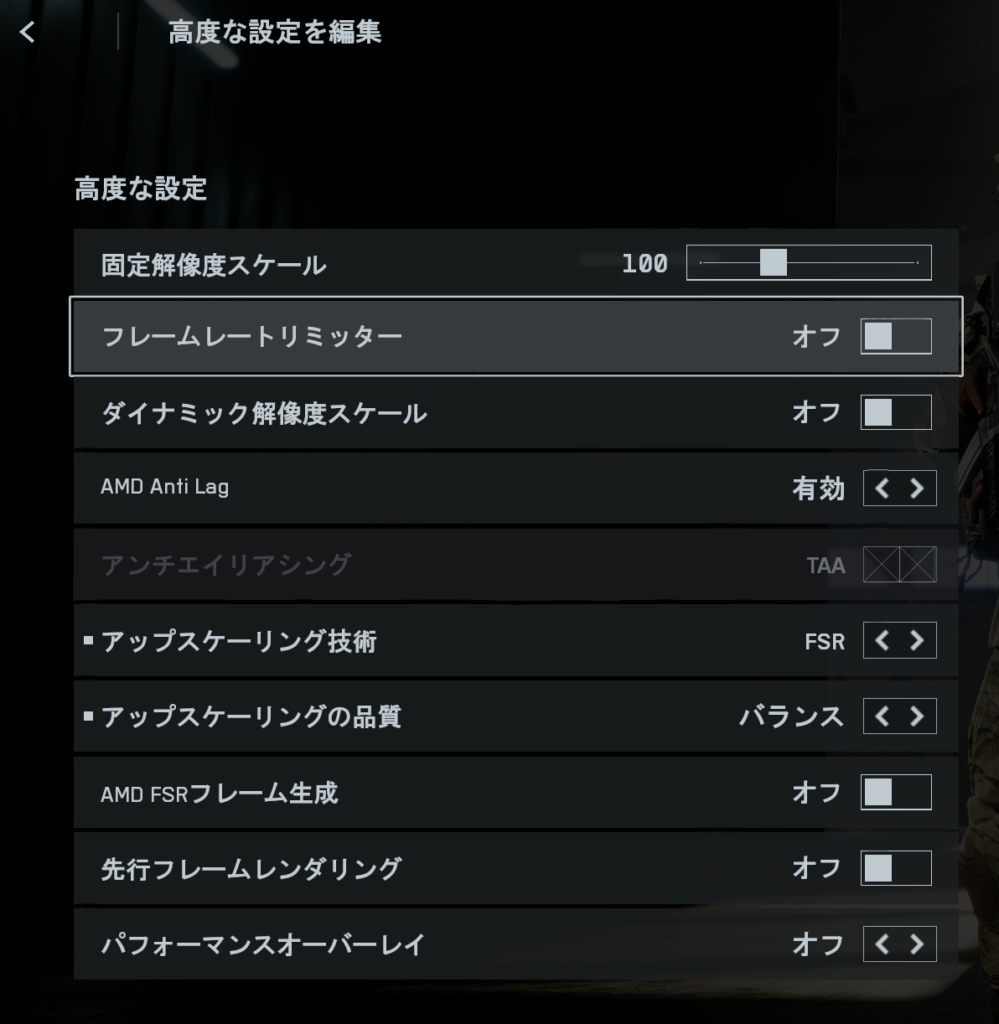Click left arrow for AMD Anti Lag
The width and height of the screenshot is (999, 1024).
(x=882, y=488)
